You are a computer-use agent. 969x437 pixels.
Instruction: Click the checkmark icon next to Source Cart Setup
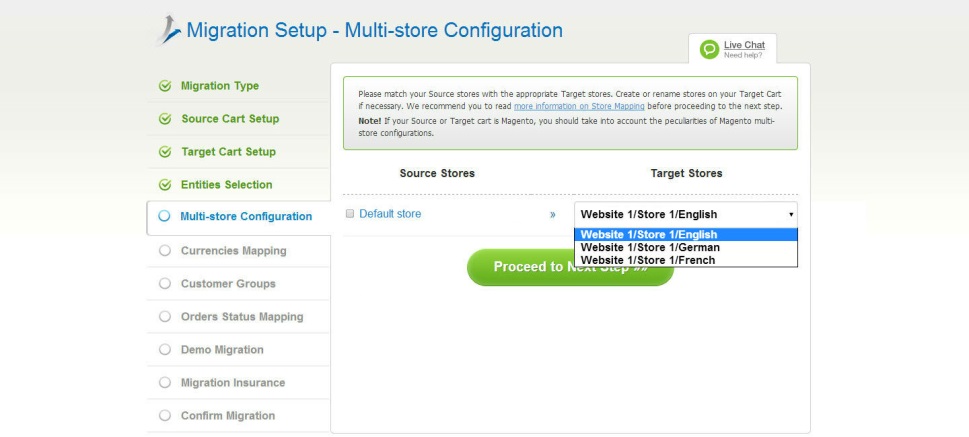click(164, 119)
